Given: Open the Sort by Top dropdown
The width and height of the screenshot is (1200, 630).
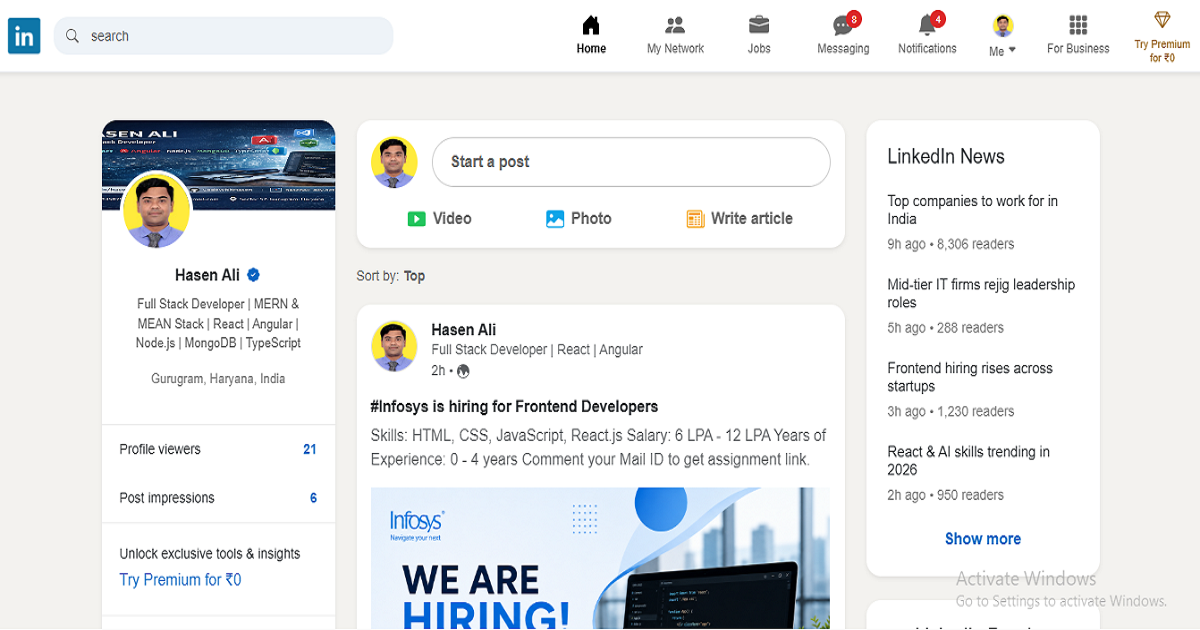Looking at the screenshot, I should [414, 276].
